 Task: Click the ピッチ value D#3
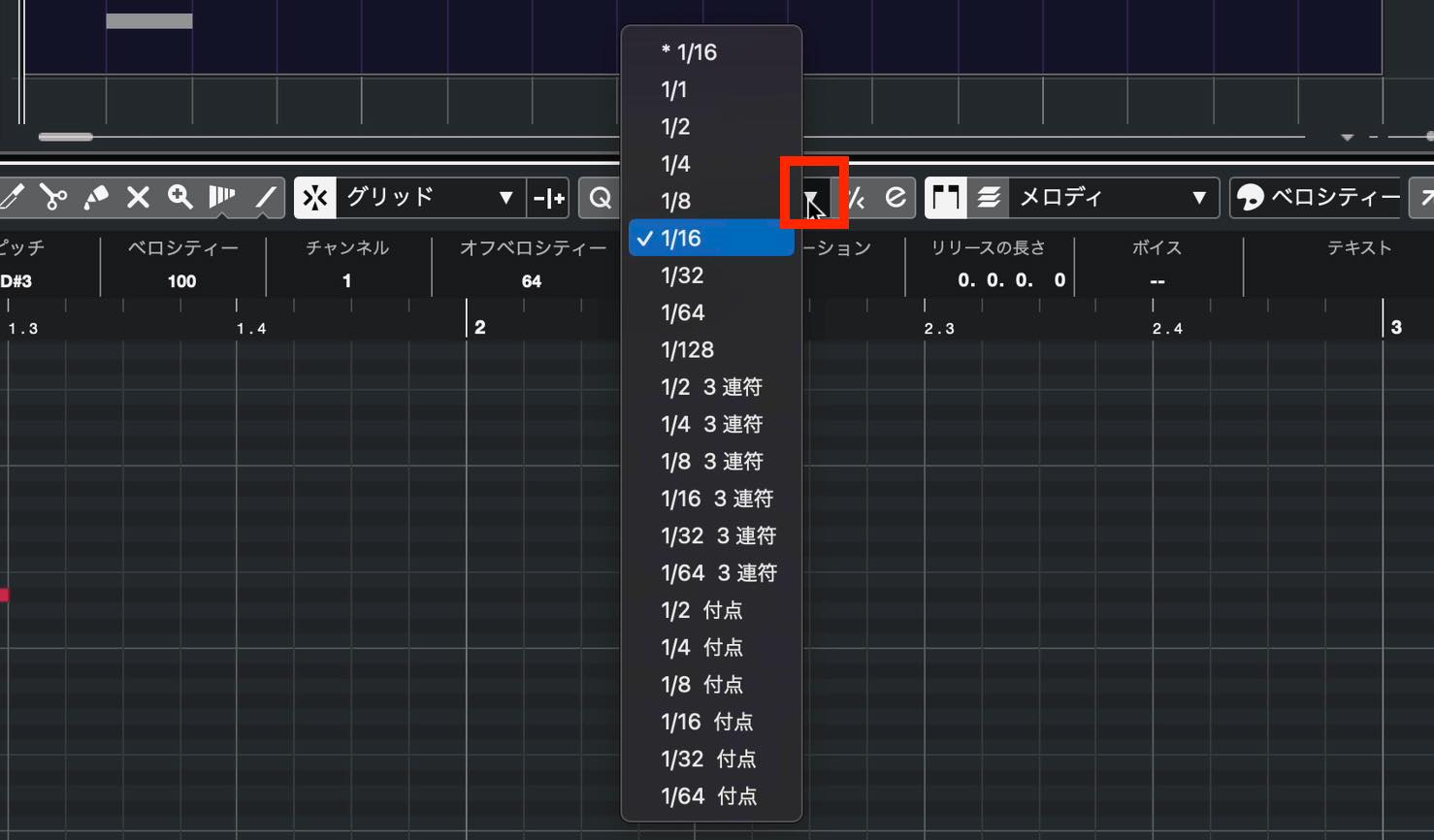tap(16, 281)
